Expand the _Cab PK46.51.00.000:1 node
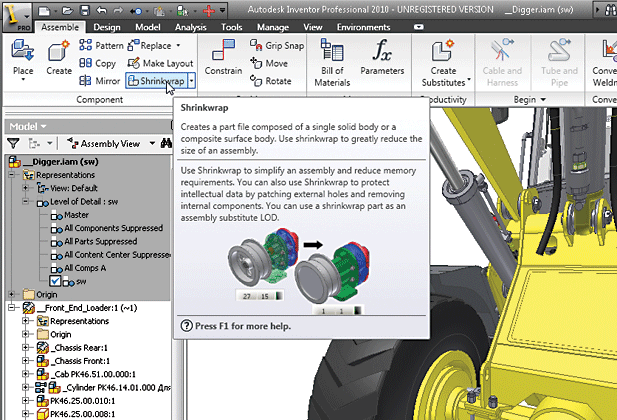 click(26, 374)
